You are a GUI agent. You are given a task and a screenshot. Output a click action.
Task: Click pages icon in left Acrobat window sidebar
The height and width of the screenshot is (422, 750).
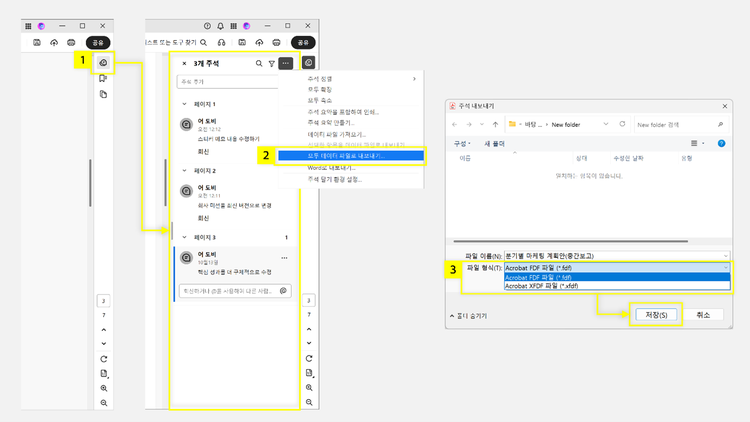coord(103,94)
